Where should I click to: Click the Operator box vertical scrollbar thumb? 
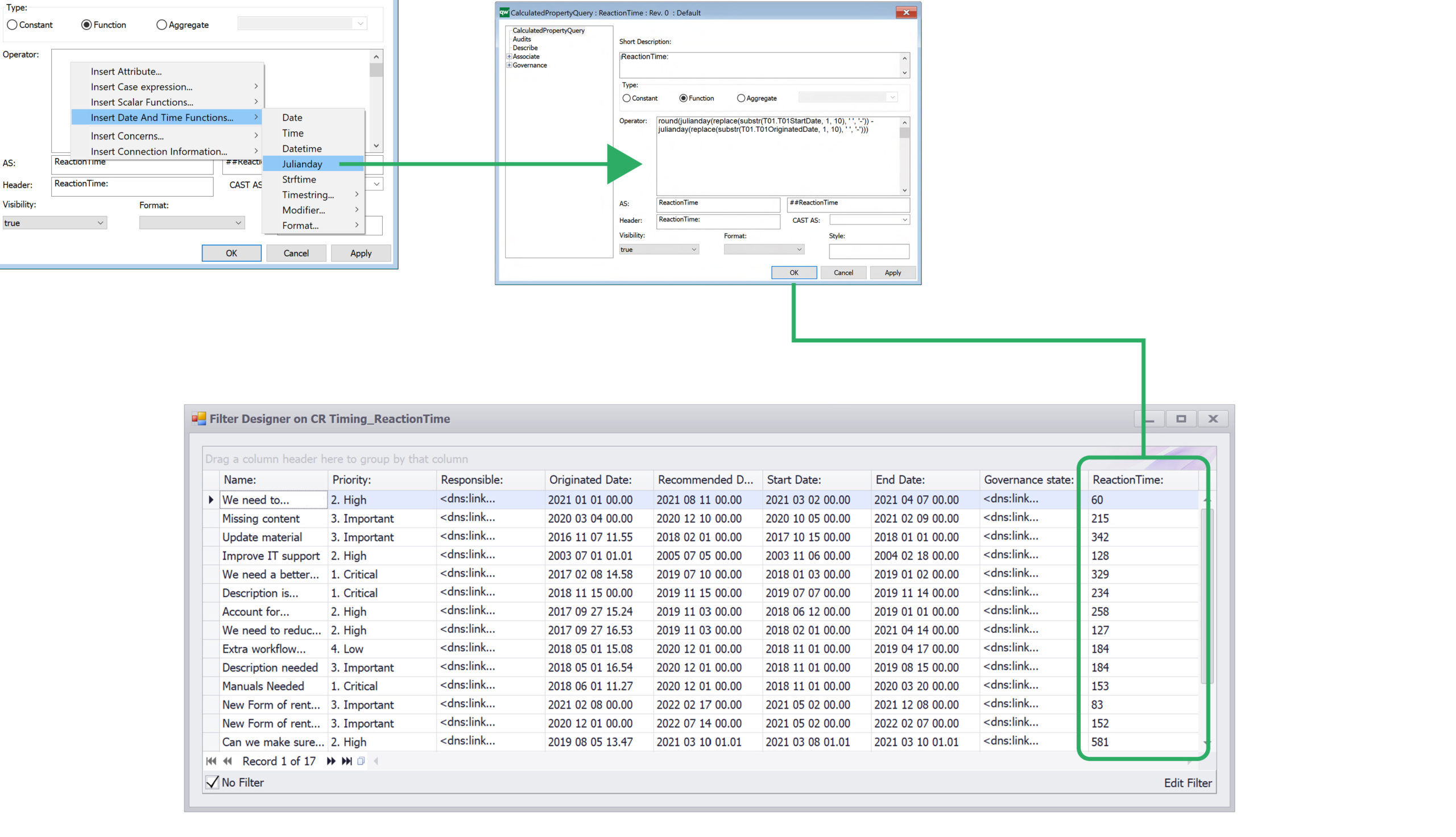click(904, 133)
